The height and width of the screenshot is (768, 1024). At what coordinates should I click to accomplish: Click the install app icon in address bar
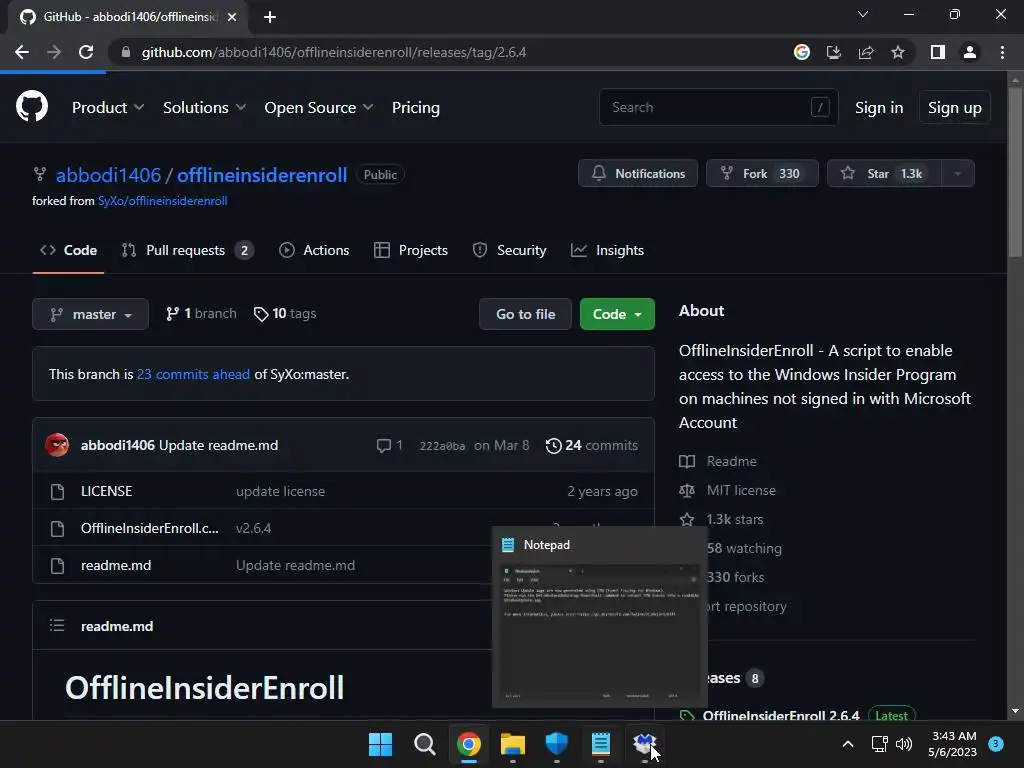(834, 52)
